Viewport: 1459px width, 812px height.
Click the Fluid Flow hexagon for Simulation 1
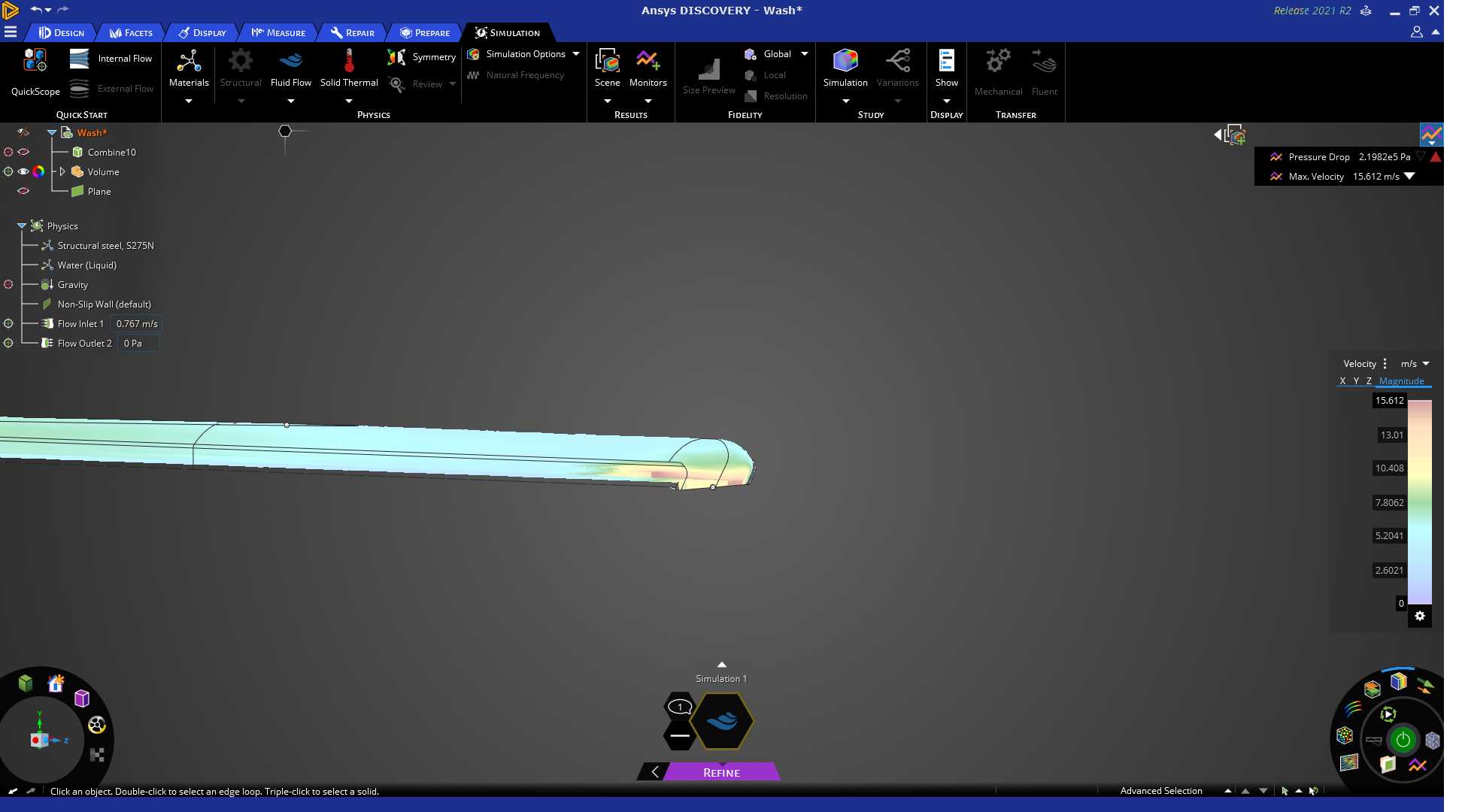tap(722, 721)
